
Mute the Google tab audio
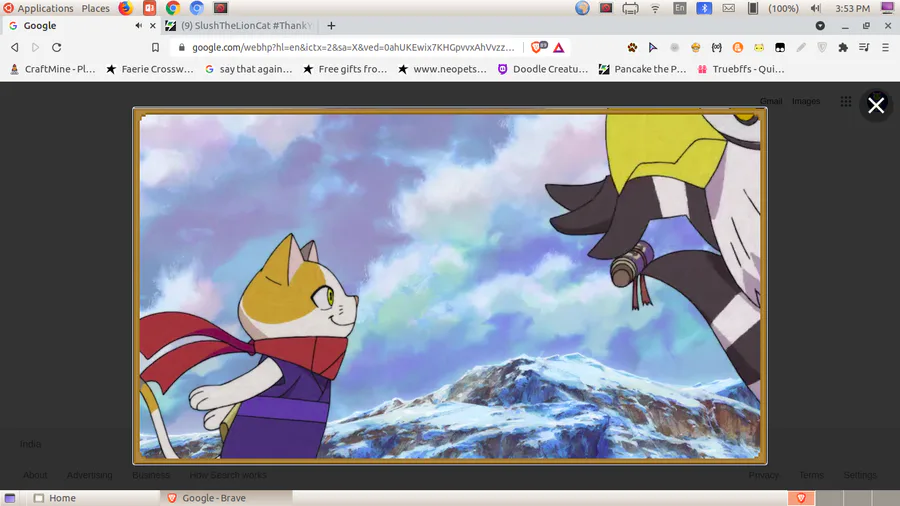coord(138,26)
